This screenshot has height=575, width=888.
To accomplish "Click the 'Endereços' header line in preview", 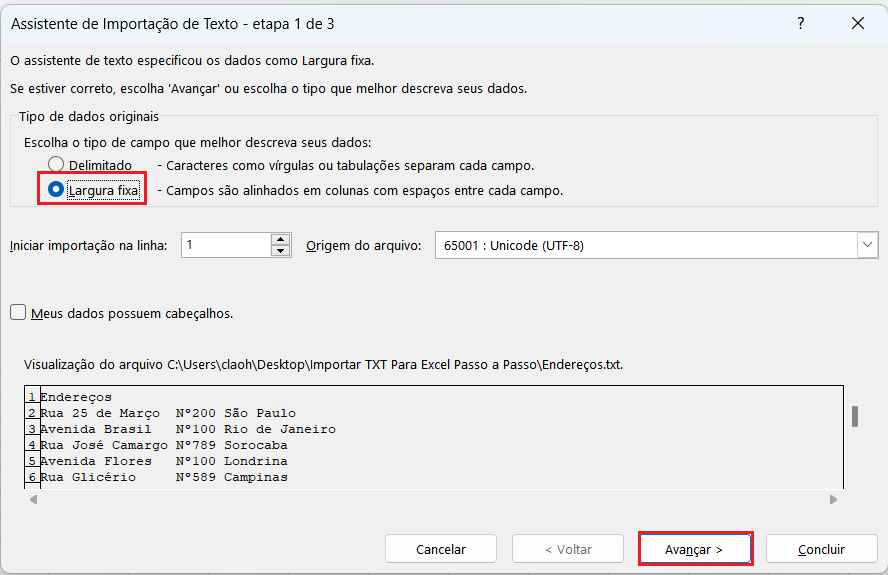I will (76, 397).
